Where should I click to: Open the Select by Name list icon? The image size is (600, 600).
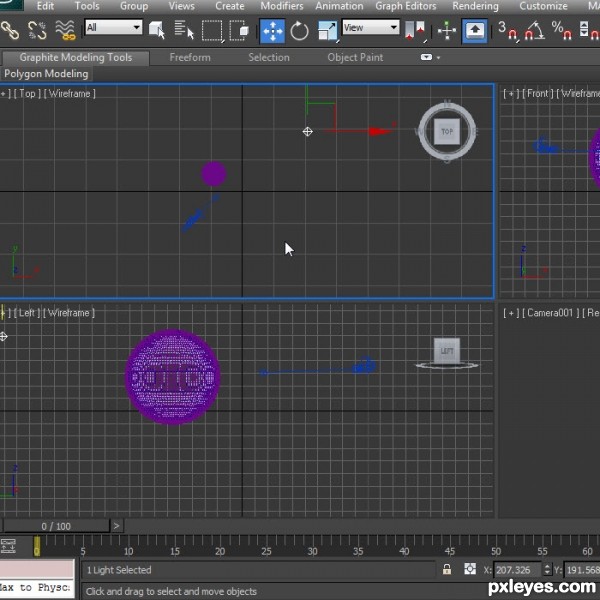click(184, 30)
